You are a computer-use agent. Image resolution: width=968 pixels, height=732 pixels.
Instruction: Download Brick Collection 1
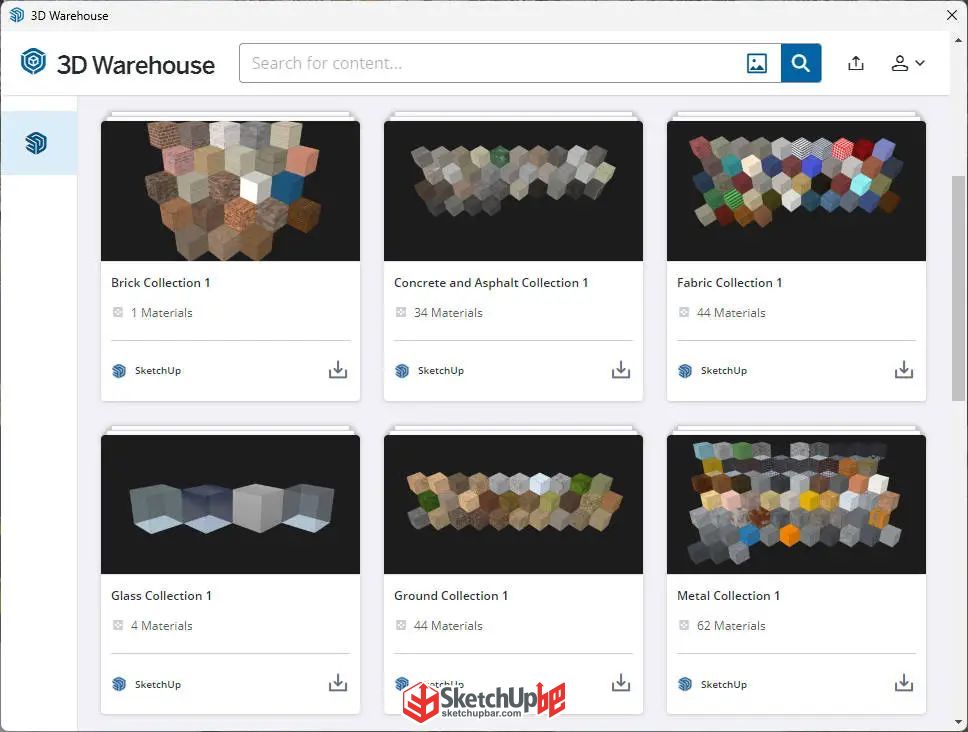(x=338, y=370)
